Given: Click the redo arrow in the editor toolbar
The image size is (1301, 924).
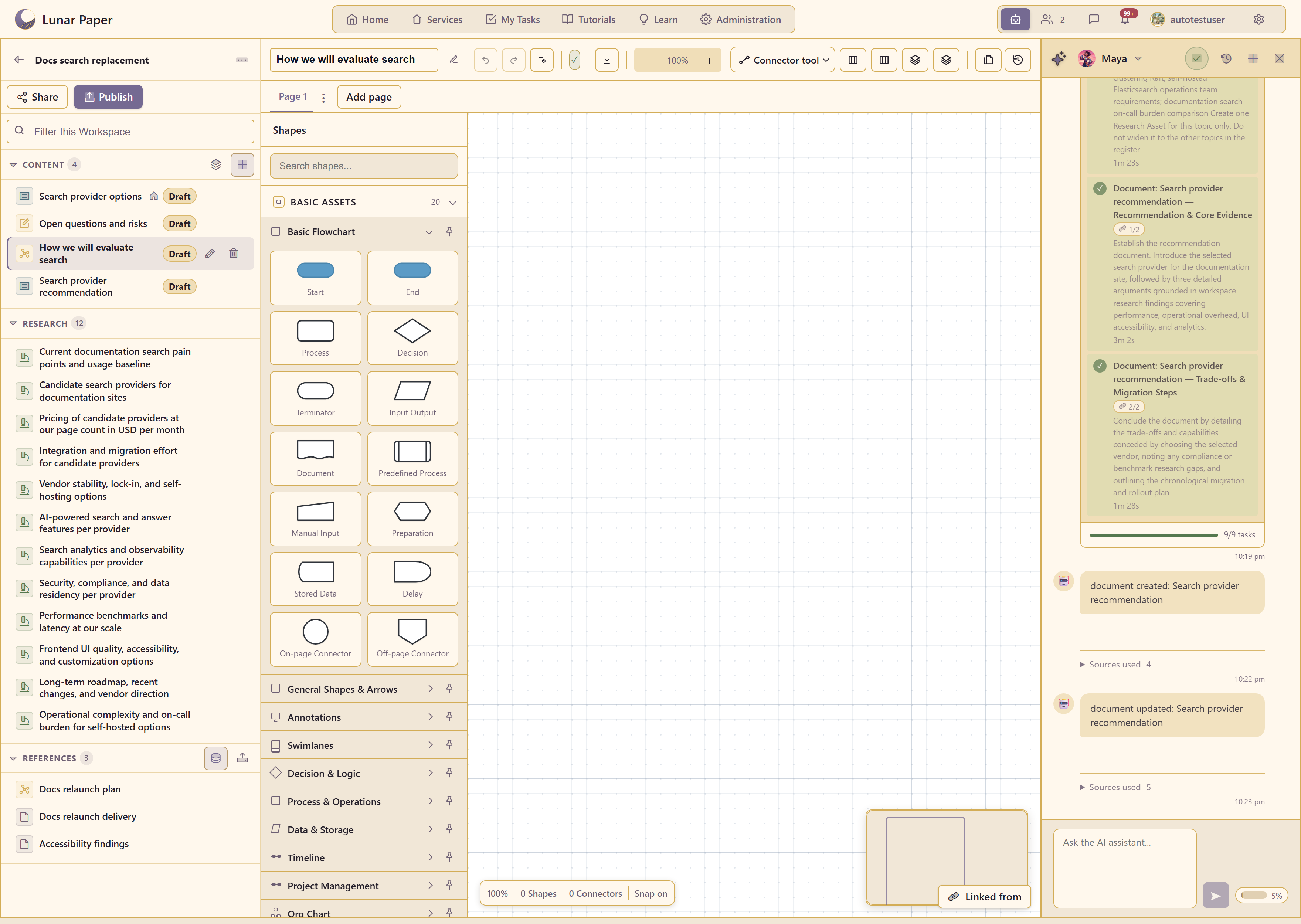Looking at the screenshot, I should pos(513,60).
